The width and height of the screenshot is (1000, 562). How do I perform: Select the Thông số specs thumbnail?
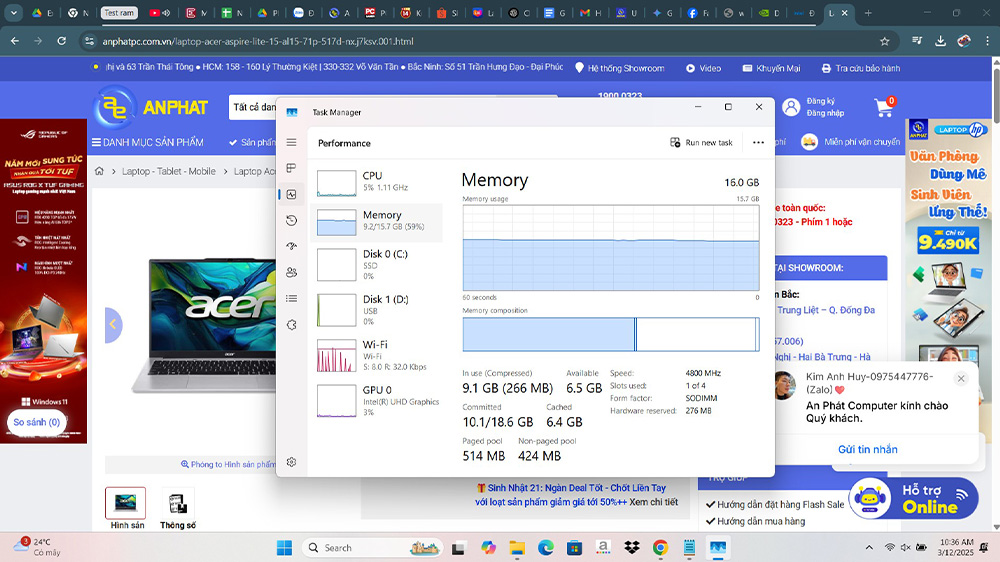177,503
